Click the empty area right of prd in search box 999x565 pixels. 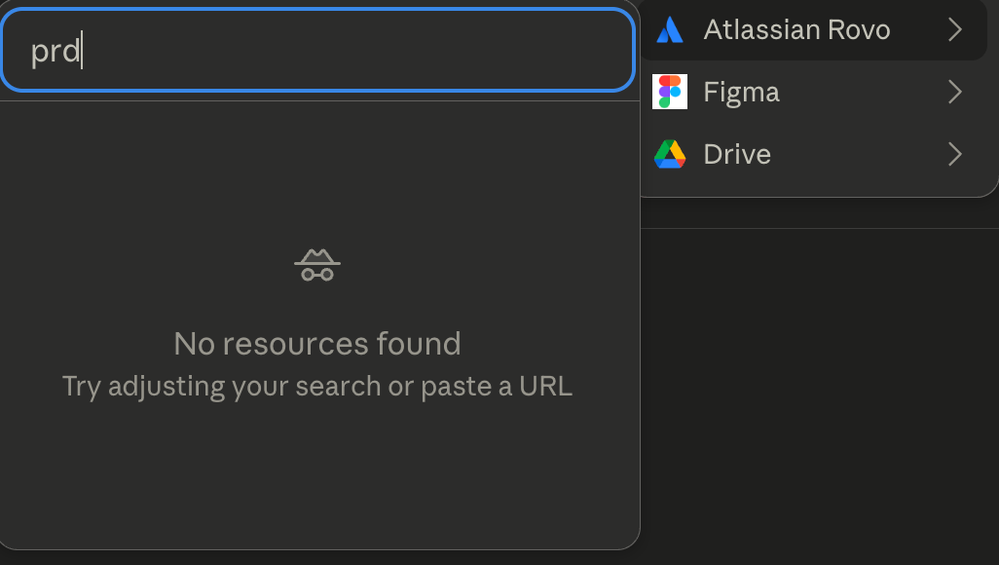click(357, 50)
